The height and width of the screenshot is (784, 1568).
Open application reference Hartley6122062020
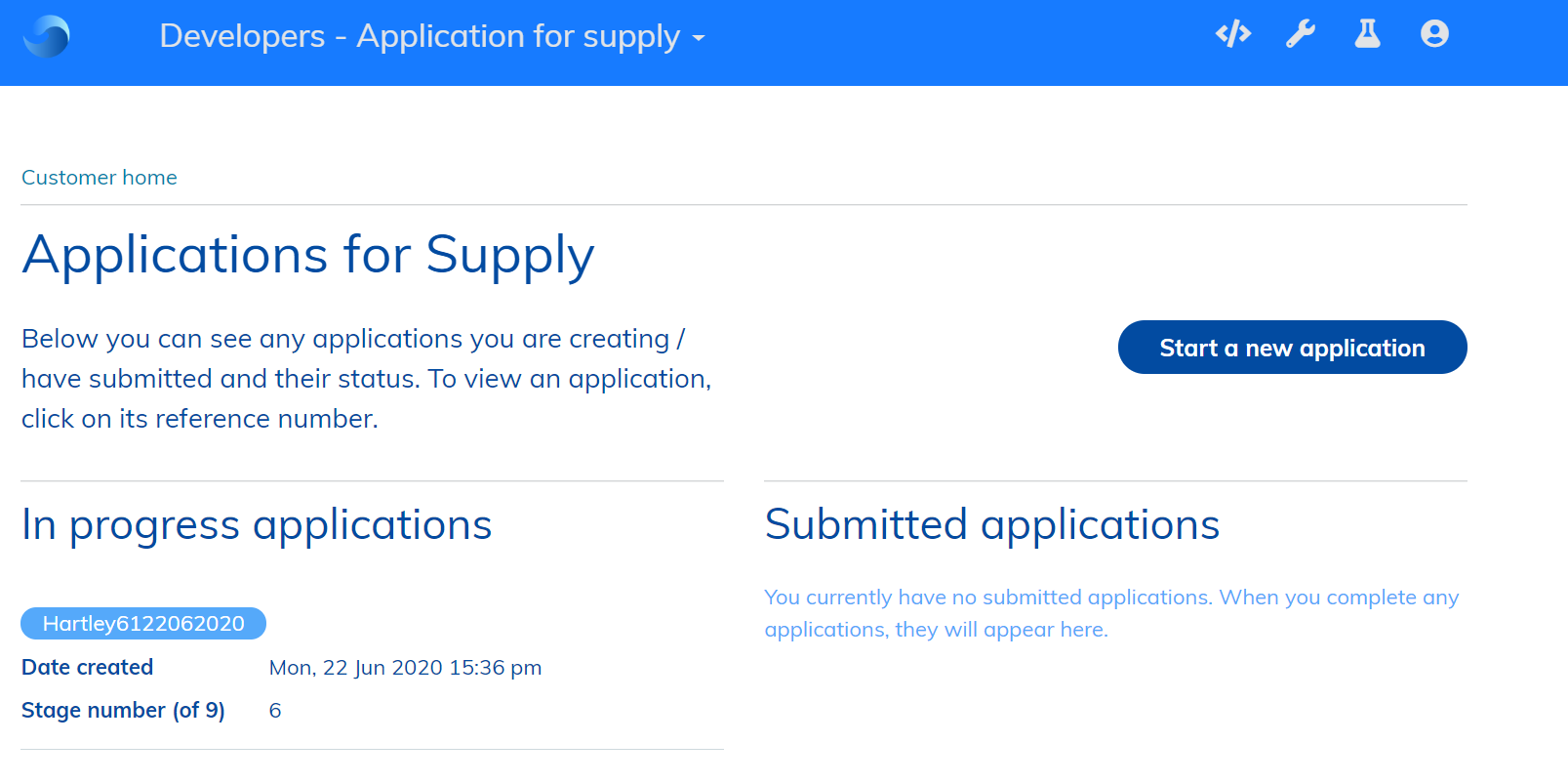tap(143, 624)
